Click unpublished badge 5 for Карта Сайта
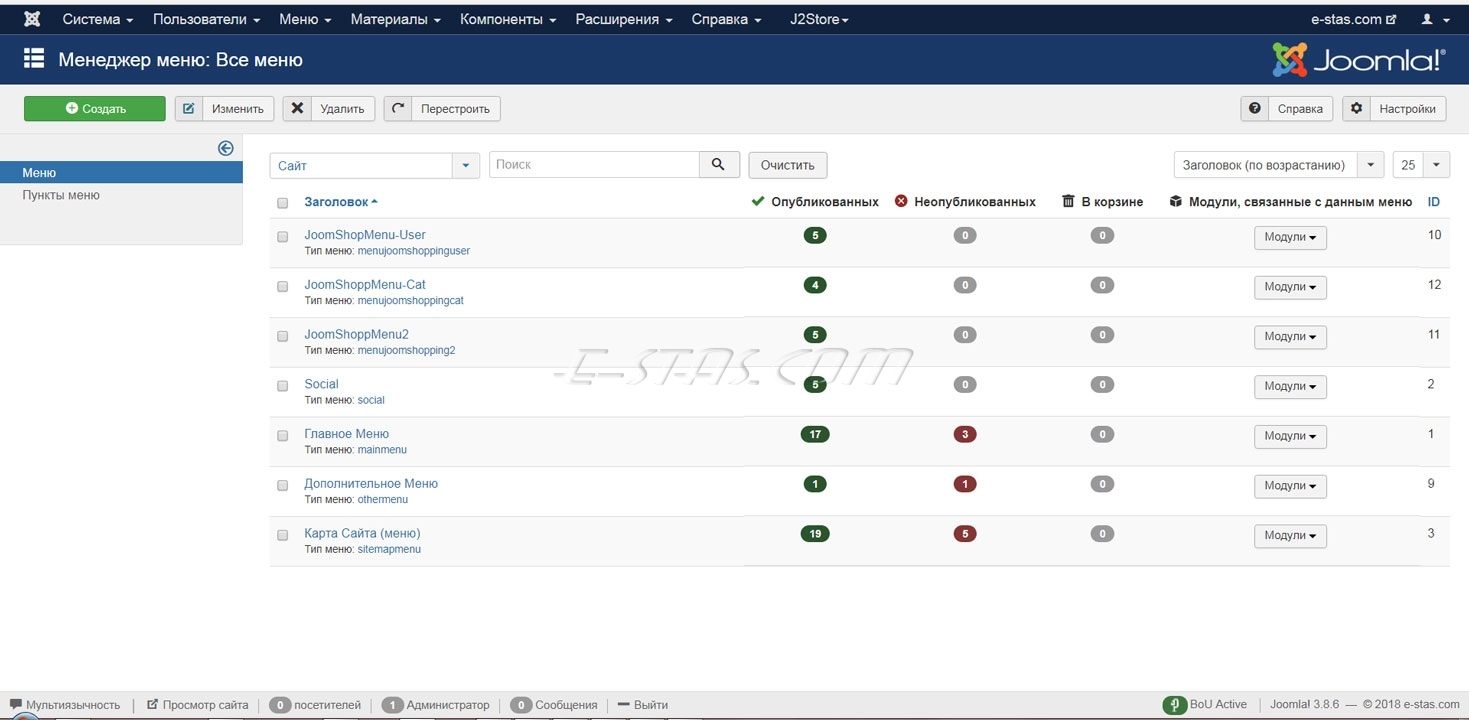This screenshot has height=720, width=1469. tap(965, 533)
